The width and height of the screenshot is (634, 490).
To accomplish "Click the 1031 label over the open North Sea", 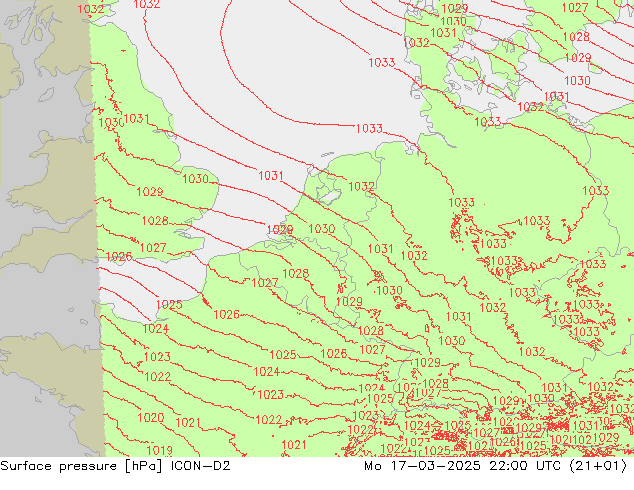I will click(271, 175).
